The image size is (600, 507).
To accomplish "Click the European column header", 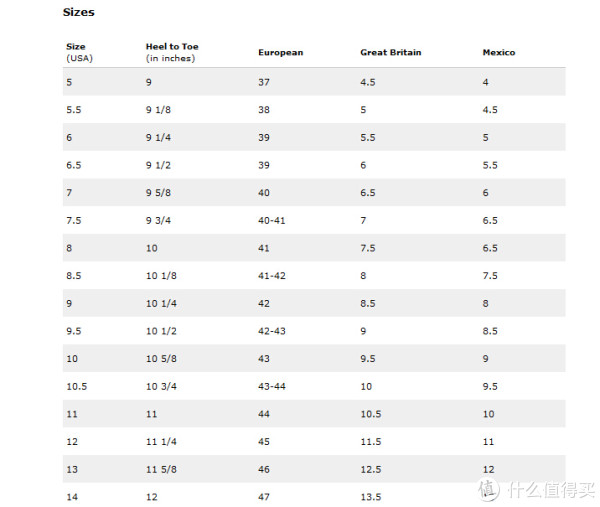I will [x=280, y=52].
